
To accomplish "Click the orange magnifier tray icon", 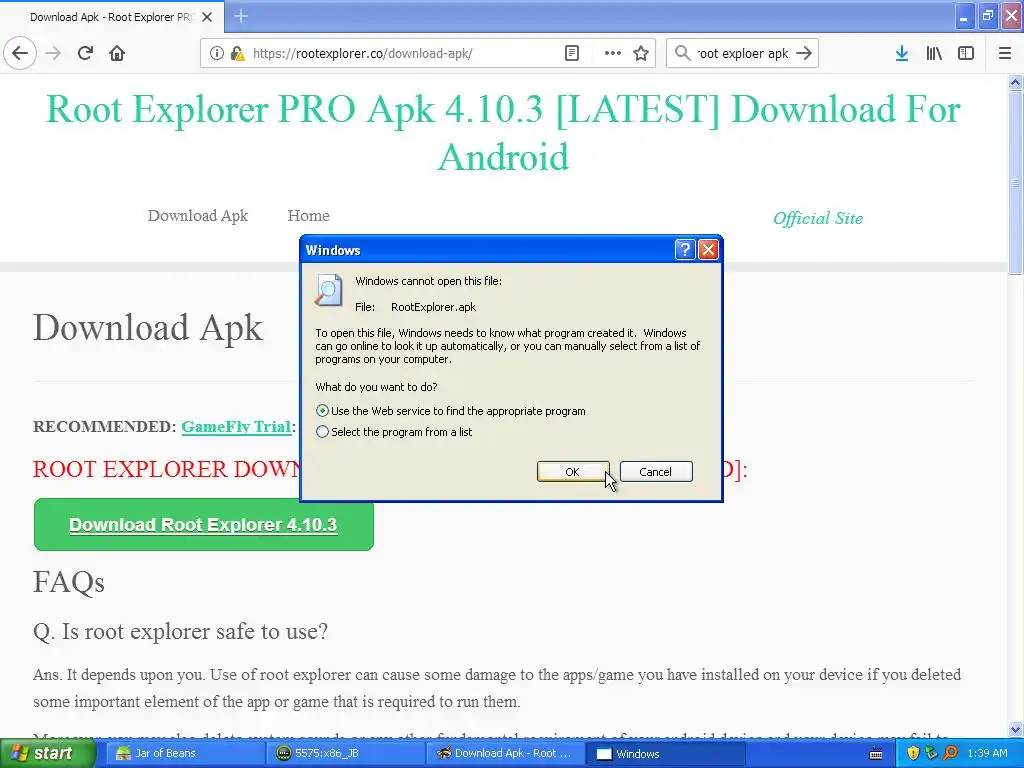I will (951, 754).
